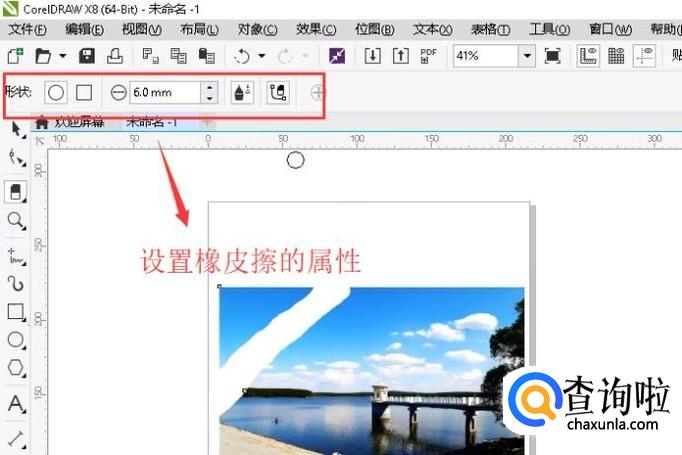The image size is (682, 455).
Task: Open the 文本 menu
Action: pos(432,30)
